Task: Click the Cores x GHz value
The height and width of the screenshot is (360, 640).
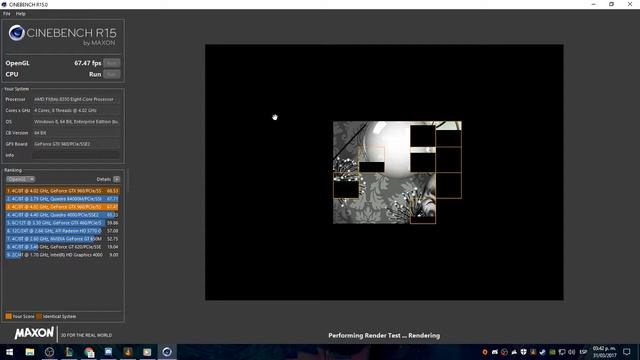Action: [x=76, y=110]
